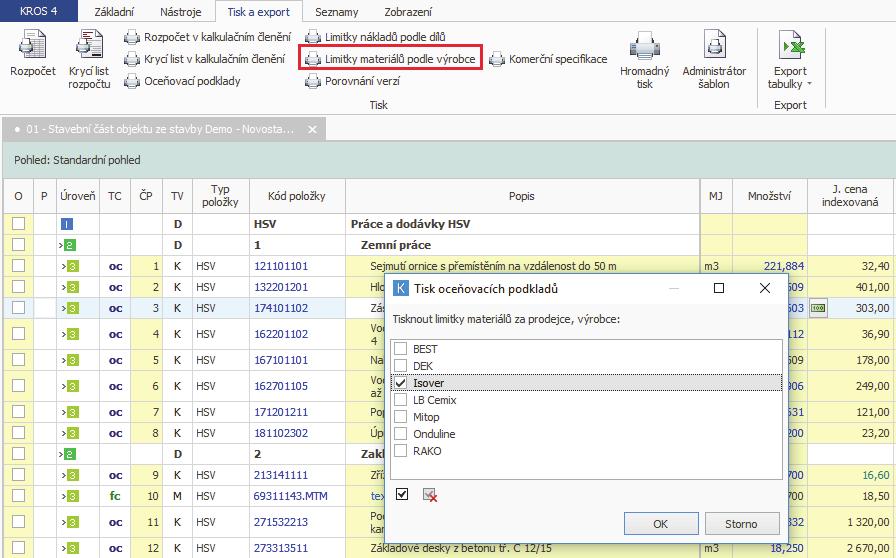
Task: Check the BEST manufacturer checkbox
Action: 401,349
